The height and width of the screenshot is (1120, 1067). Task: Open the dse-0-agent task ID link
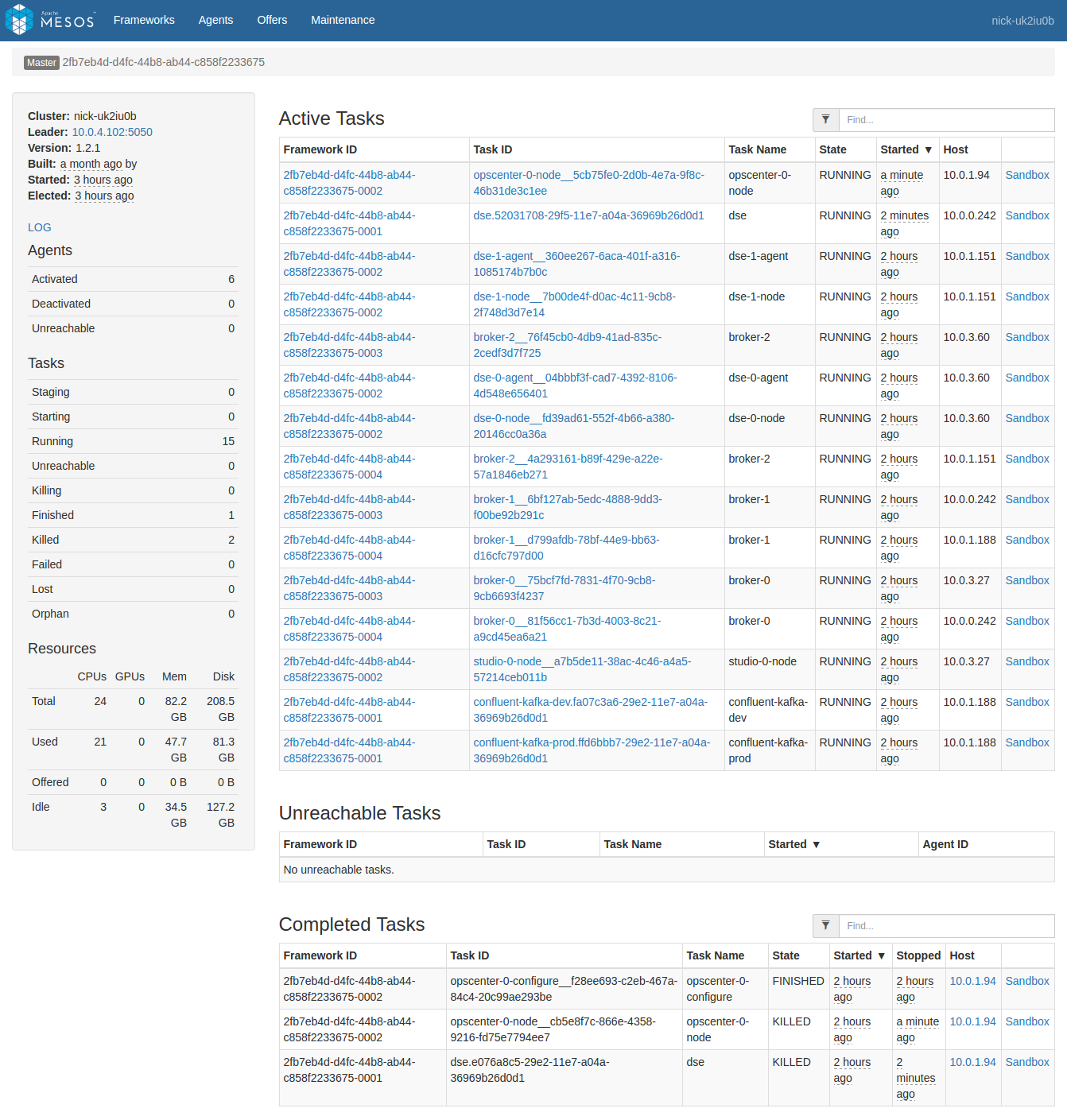pyautogui.click(x=576, y=386)
